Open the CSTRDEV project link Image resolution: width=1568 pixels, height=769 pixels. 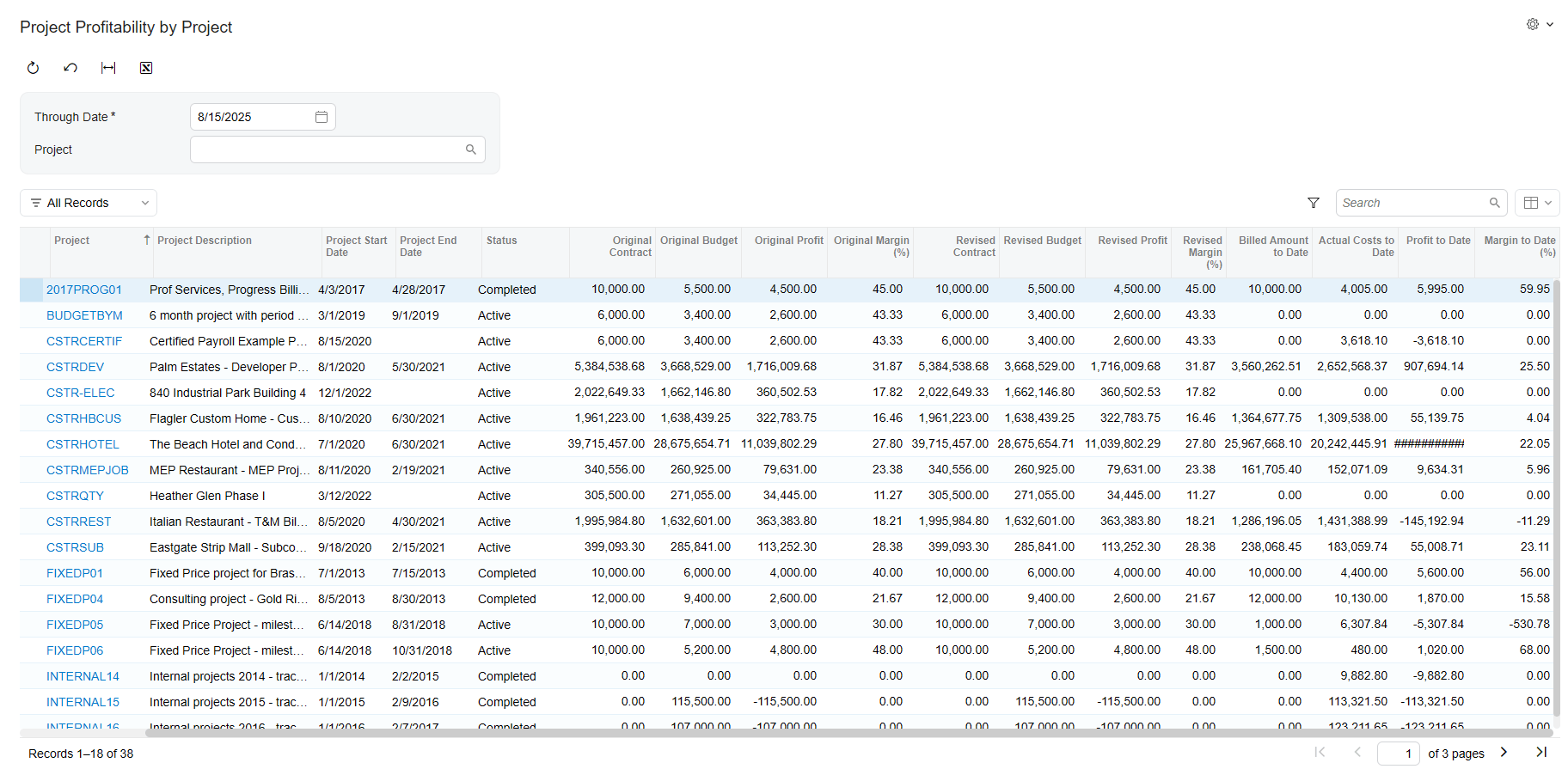[75, 367]
